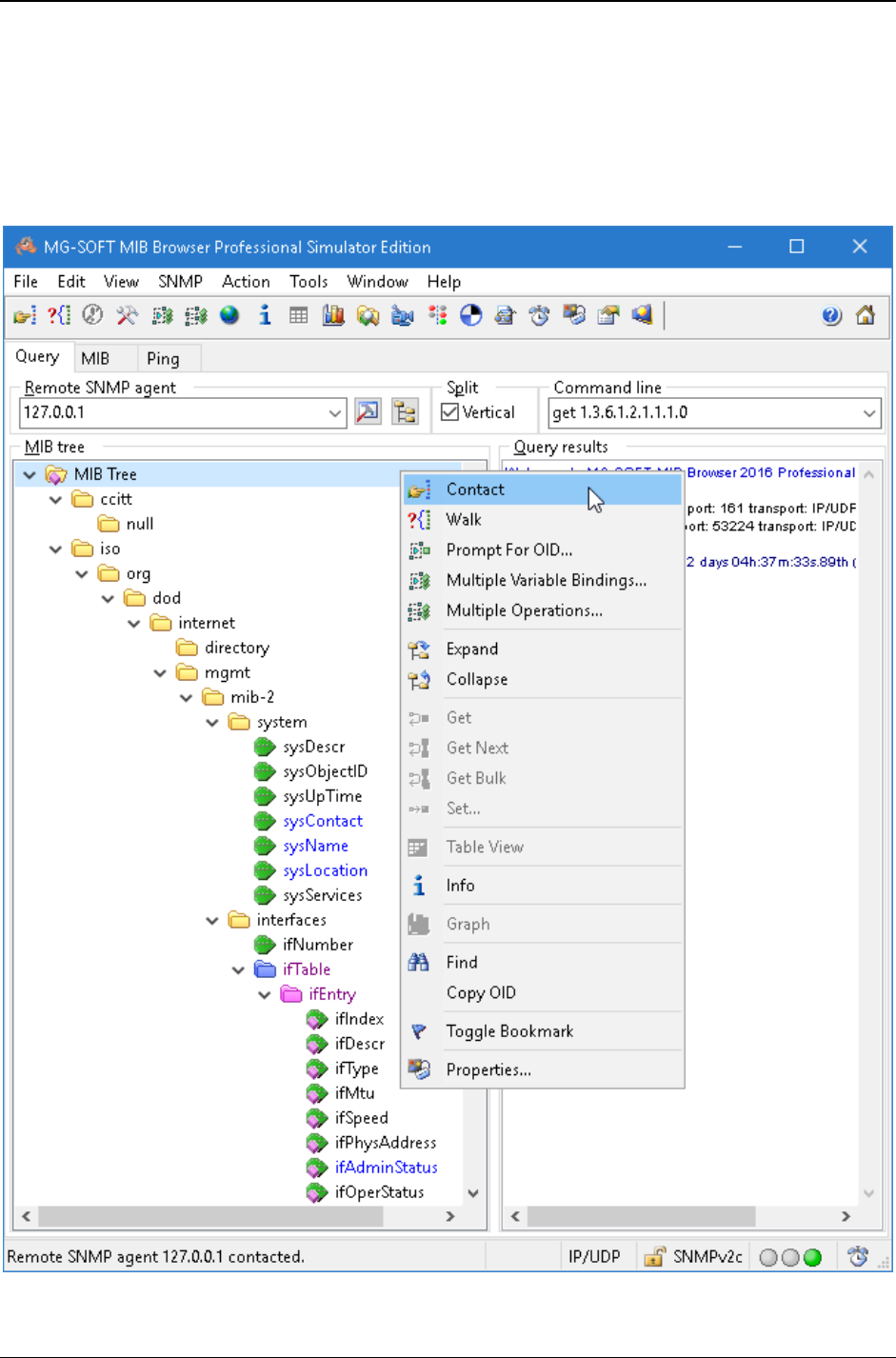Viewport: 896px width, 1358px height.
Task: Collapse the ccitt tree node
Action: (55, 499)
